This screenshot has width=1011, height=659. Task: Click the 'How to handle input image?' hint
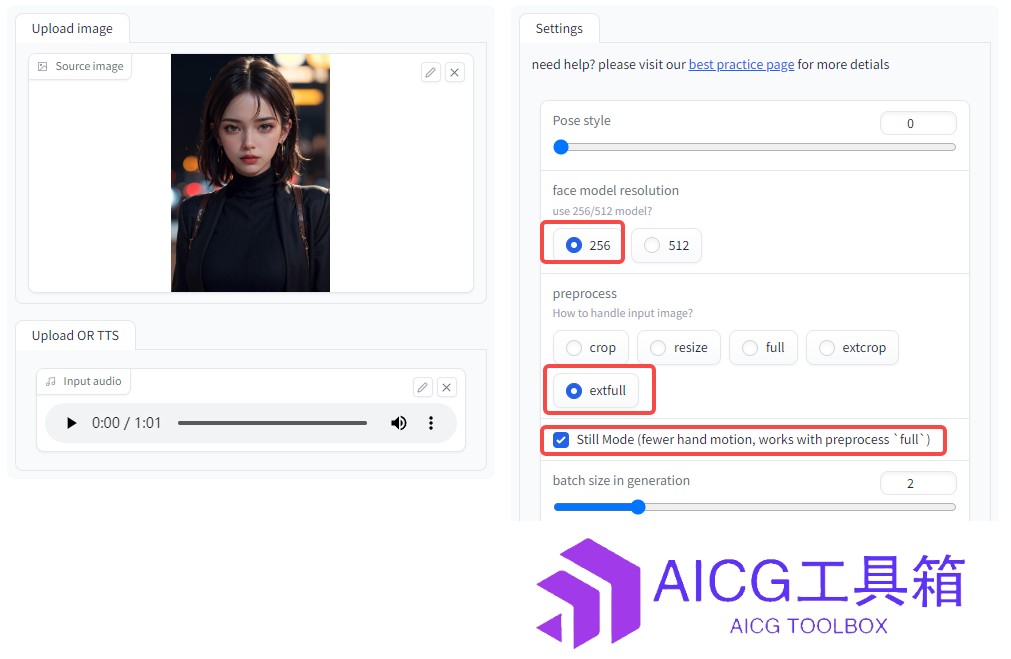[623, 313]
